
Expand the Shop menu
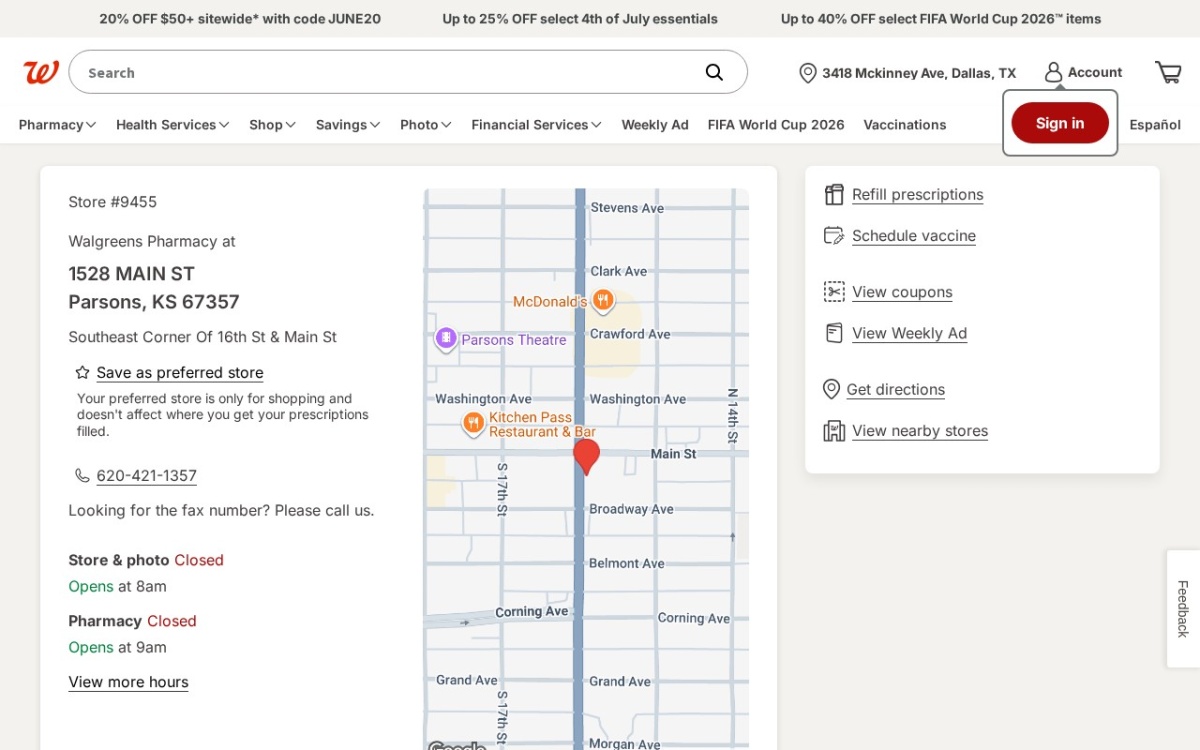(272, 125)
